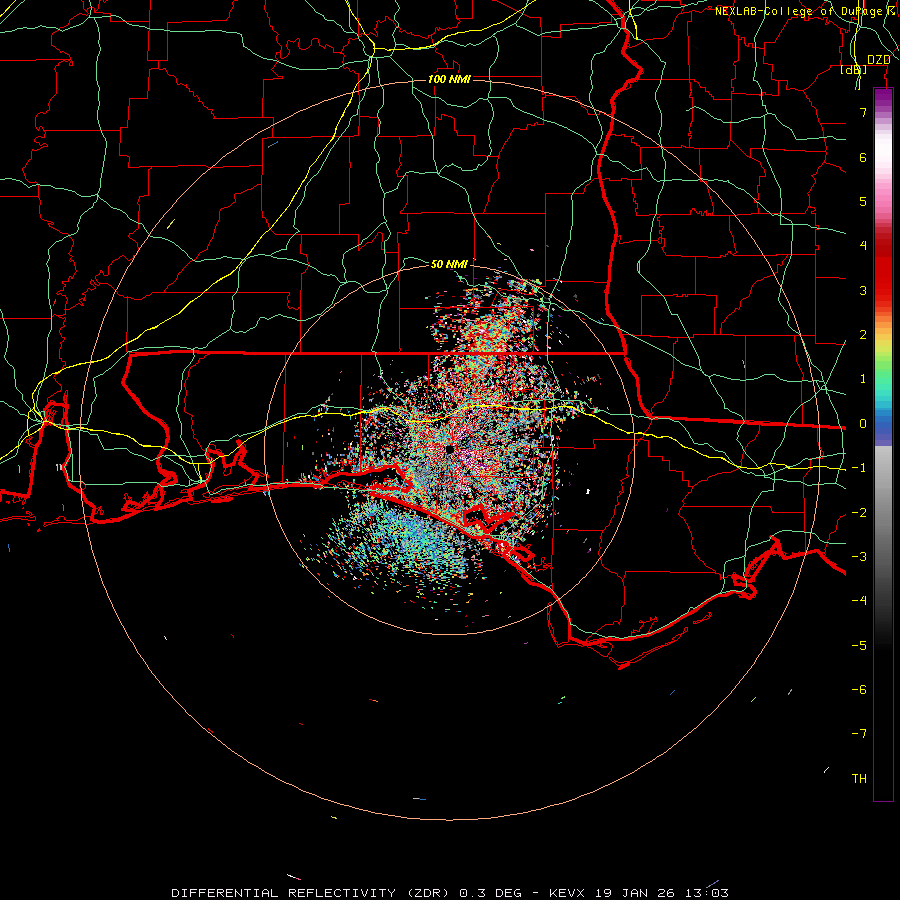Click the scale value -5 label
Screen dimensions: 900x900
point(859,646)
